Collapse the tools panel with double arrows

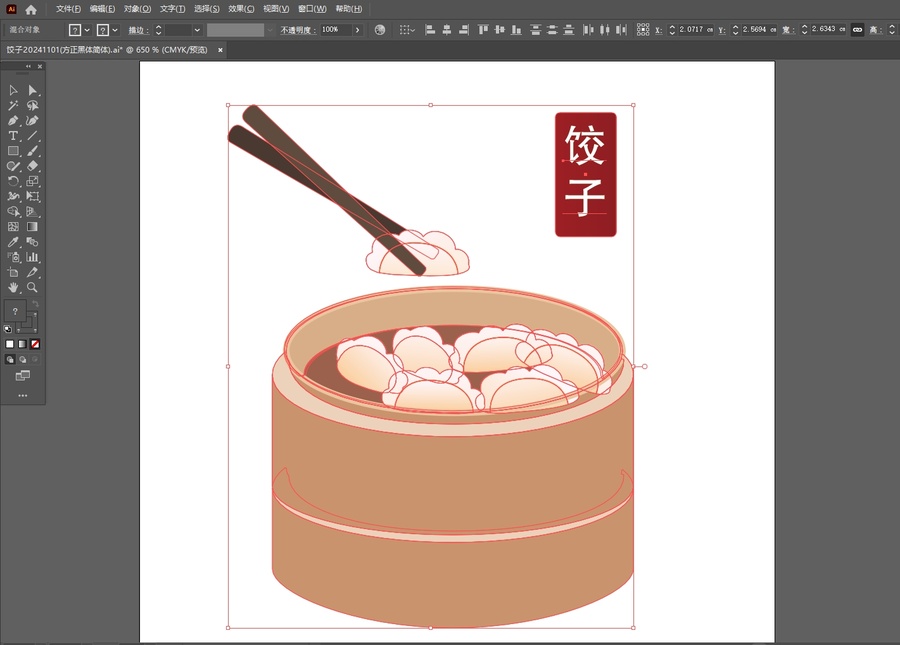[28, 67]
